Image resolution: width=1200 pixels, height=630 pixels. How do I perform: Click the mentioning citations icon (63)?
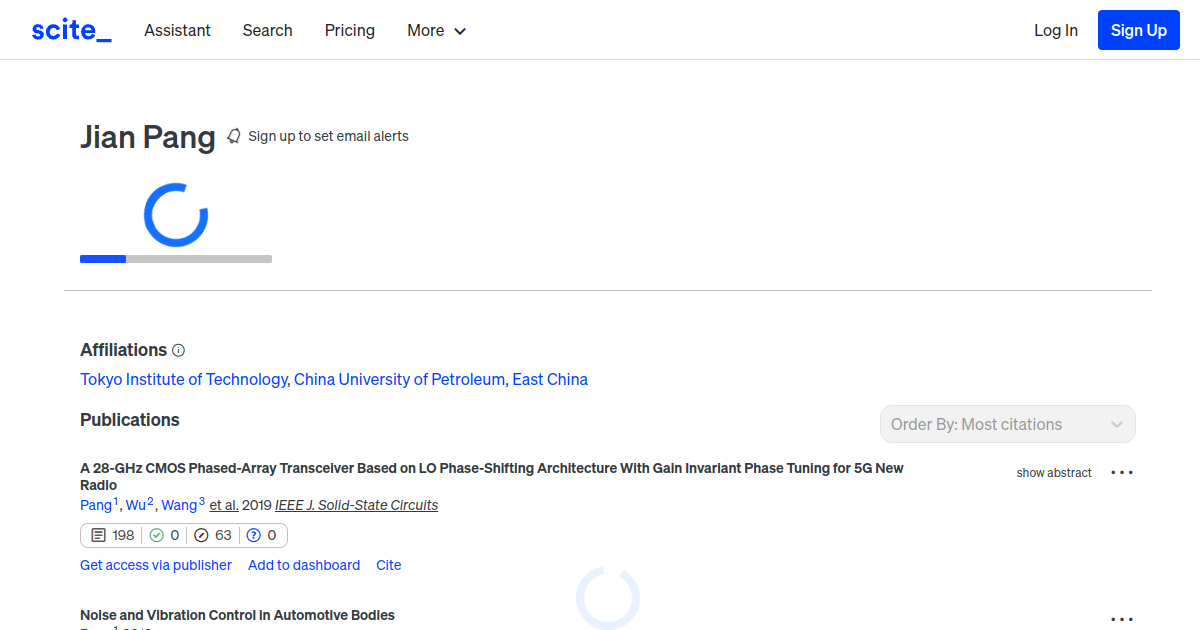coord(201,535)
